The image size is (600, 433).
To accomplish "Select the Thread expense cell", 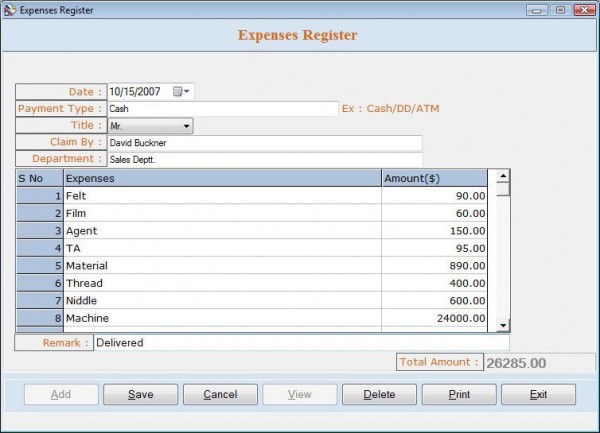I will 223,283.
